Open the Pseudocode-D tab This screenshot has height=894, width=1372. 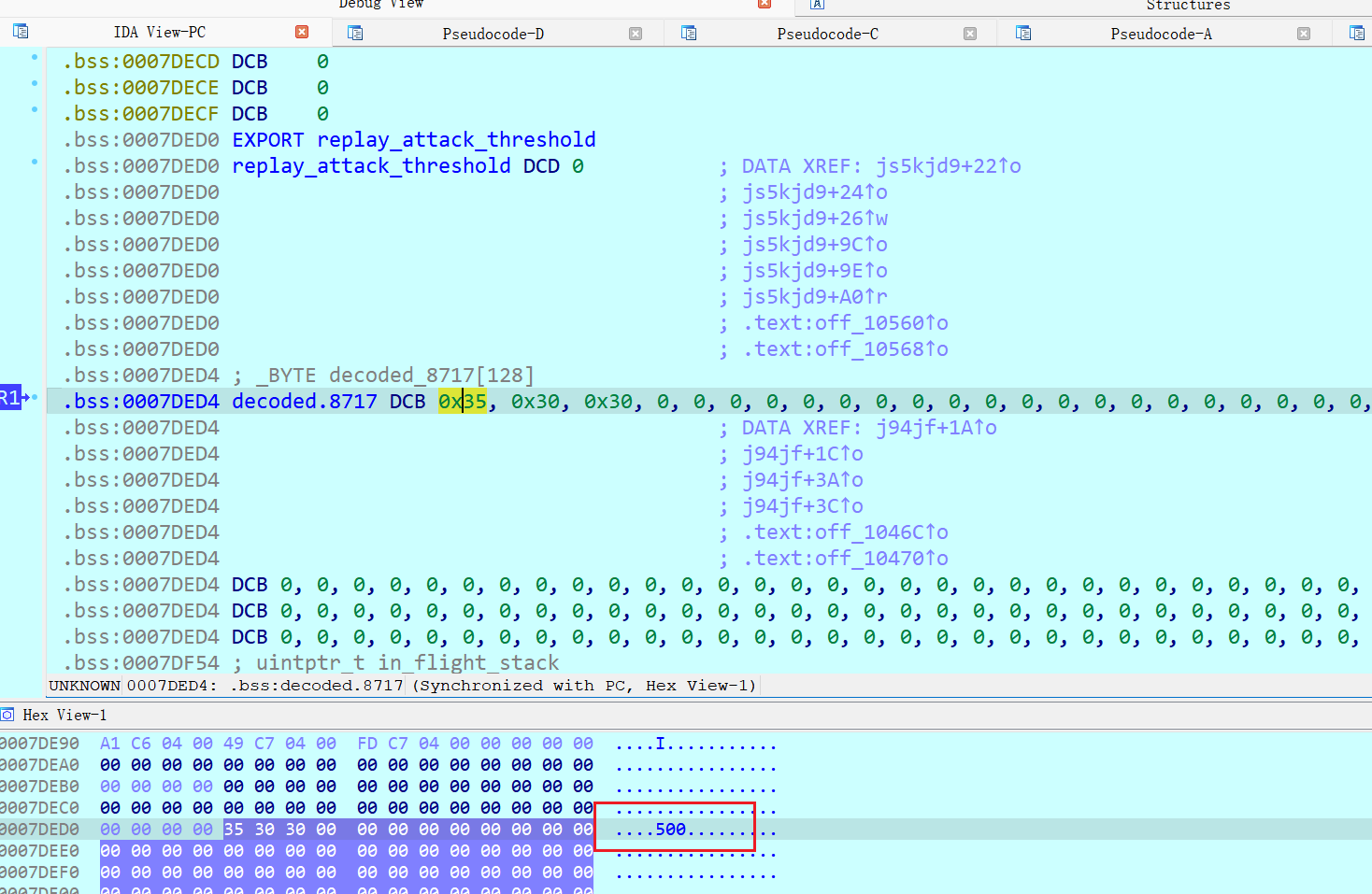click(493, 34)
